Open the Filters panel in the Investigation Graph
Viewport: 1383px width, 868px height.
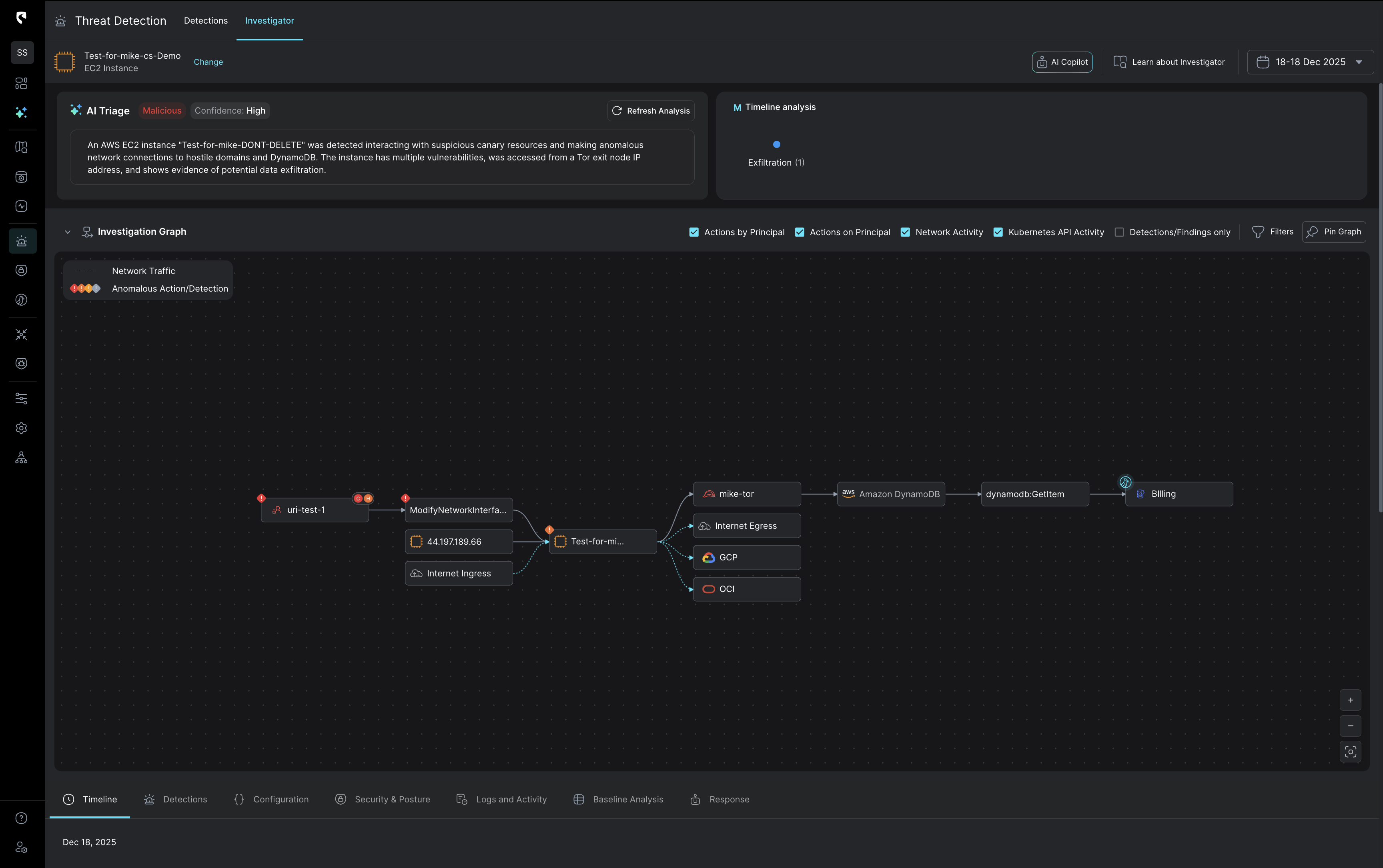pyautogui.click(x=1273, y=231)
